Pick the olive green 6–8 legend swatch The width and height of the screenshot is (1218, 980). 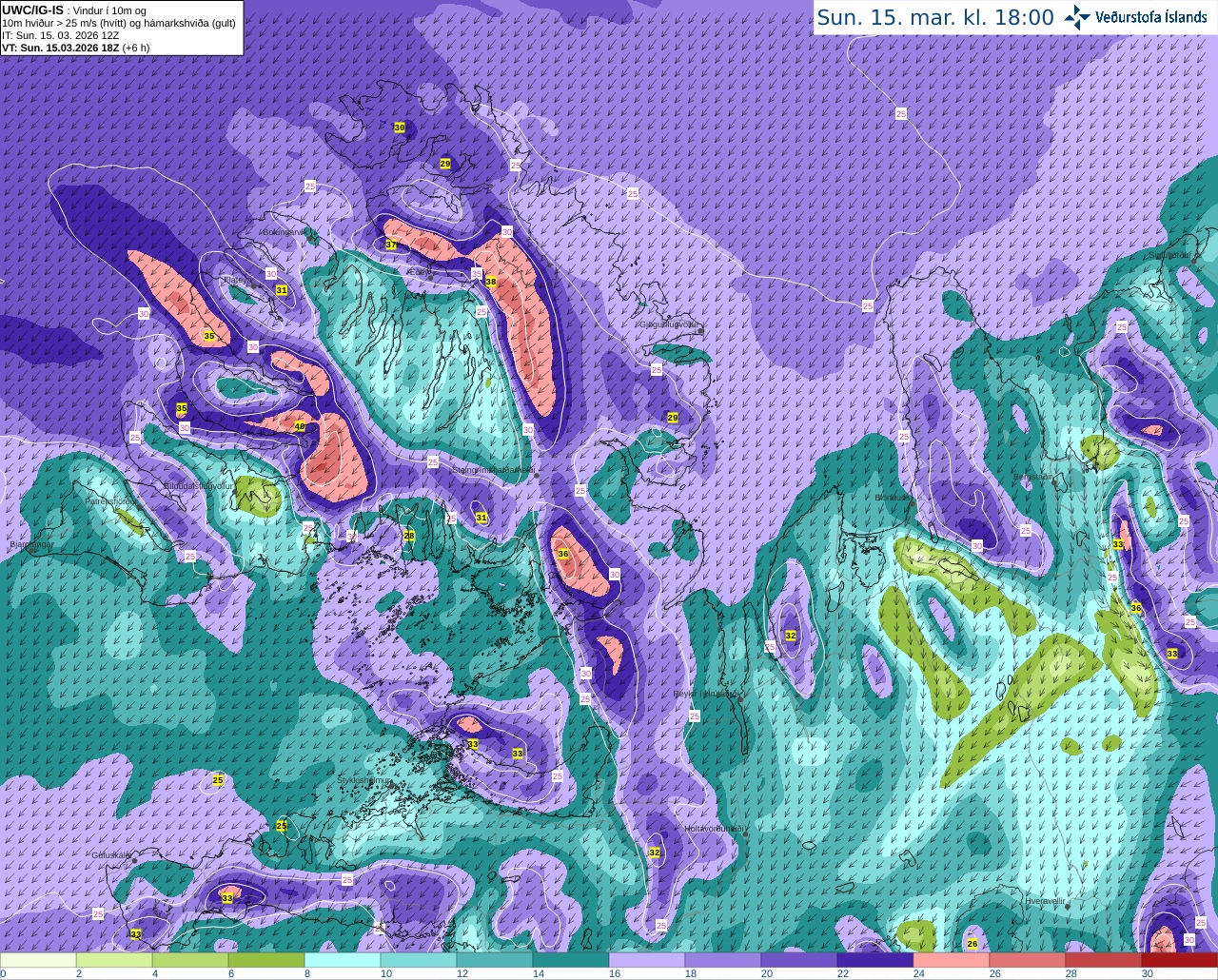point(266,960)
